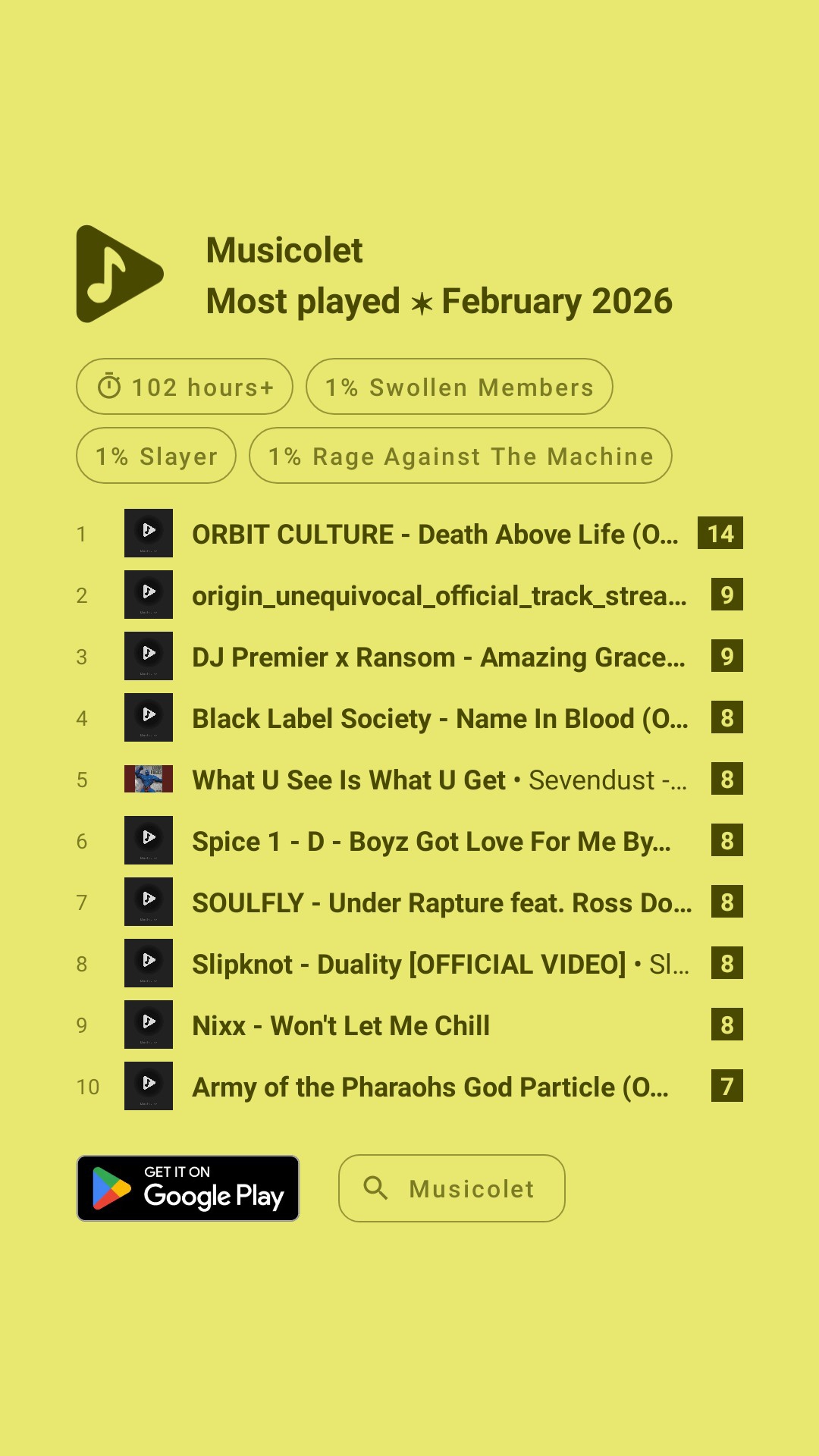Click the ORBIT CULTURE track album art
Viewport: 819px width, 1456px height.
(x=149, y=533)
